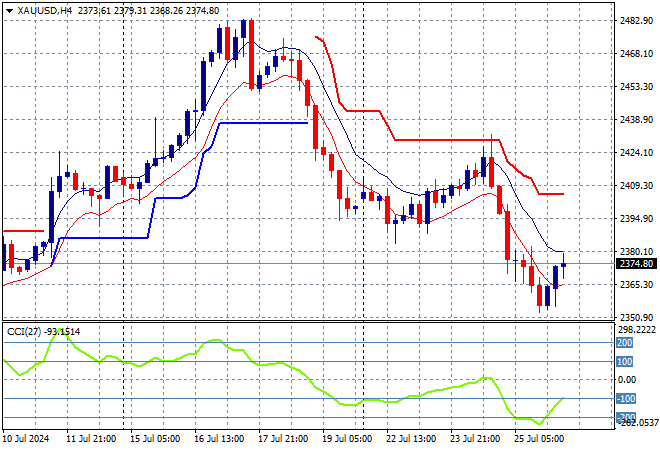Click the flat blue support line near 2438

pyautogui.click(x=264, y=123)
